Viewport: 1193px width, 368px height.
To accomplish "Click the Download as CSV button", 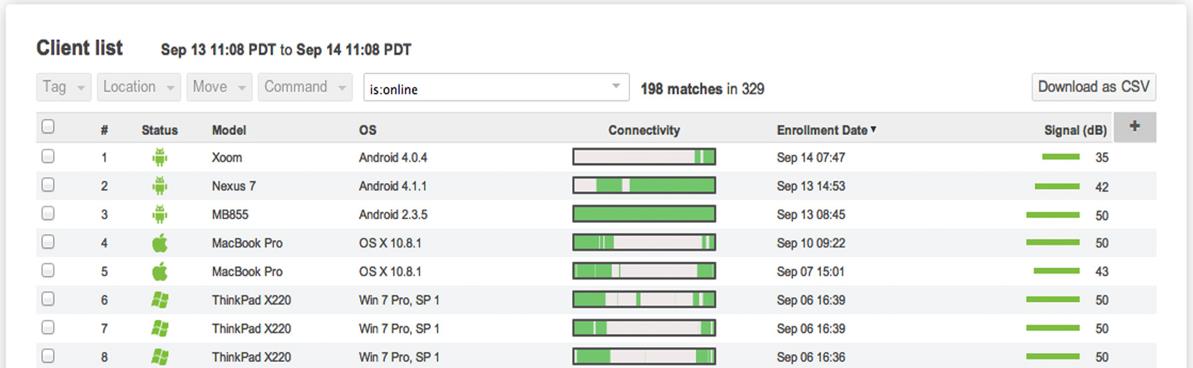I will [1093, 87].
